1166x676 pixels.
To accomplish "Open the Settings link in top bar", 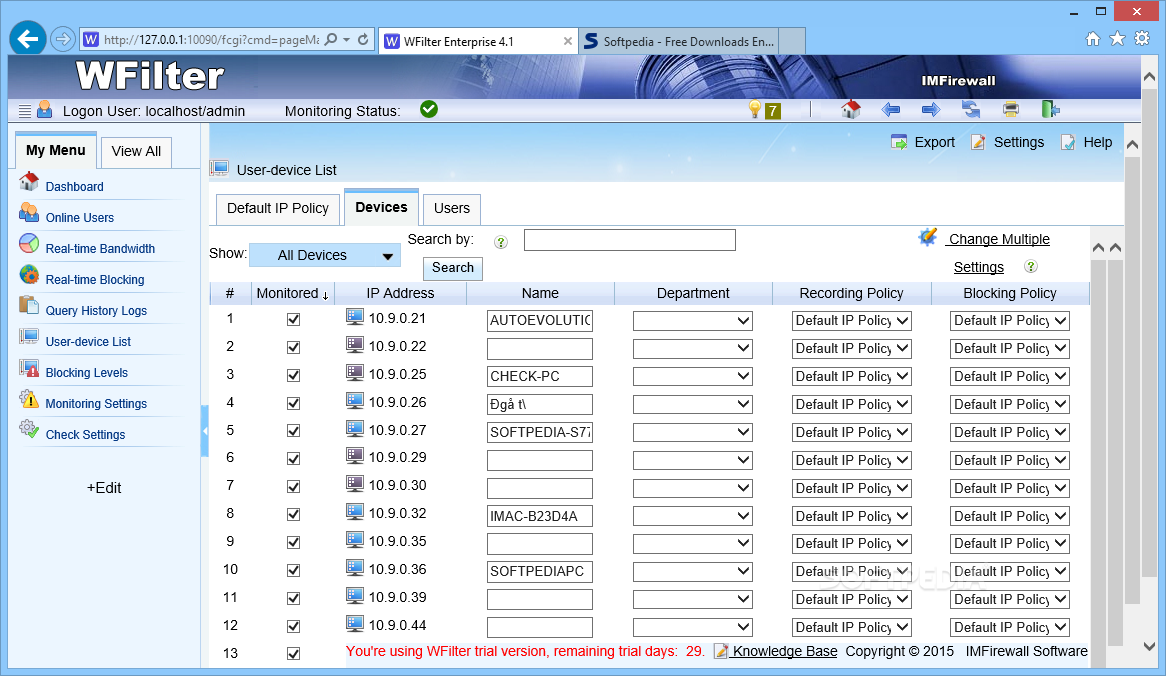I will click(1008, 142).
